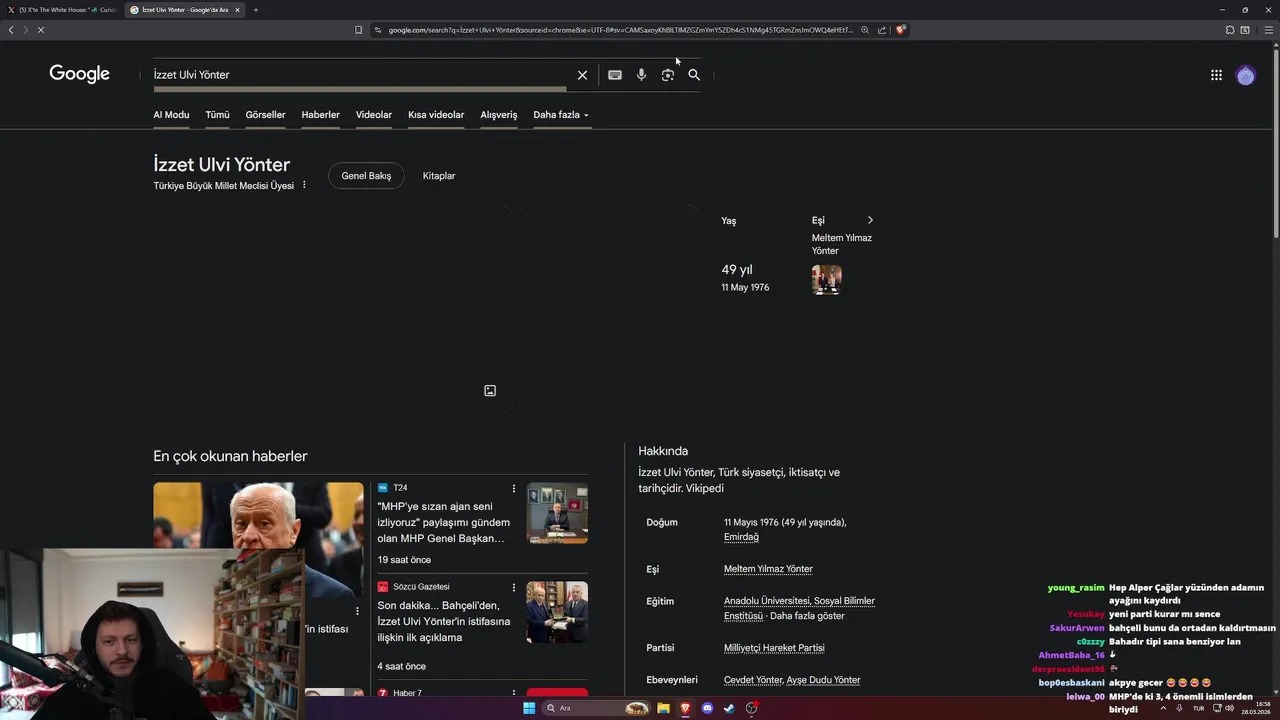This screenshot has width=1280, height=720.
Task: Clear the Google search box text
Action: tap(582, 75)
